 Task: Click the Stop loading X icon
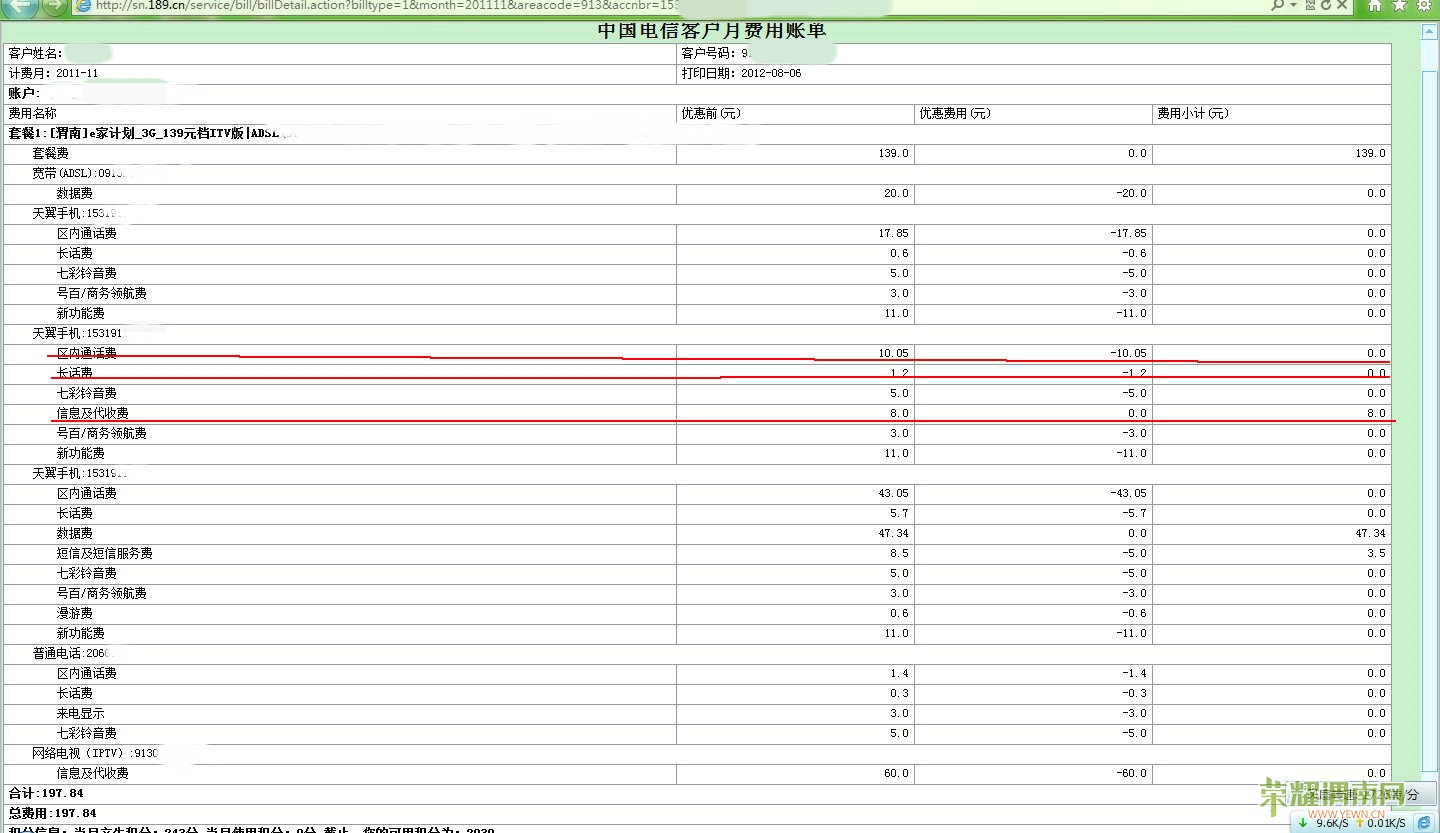[1340, 6]
